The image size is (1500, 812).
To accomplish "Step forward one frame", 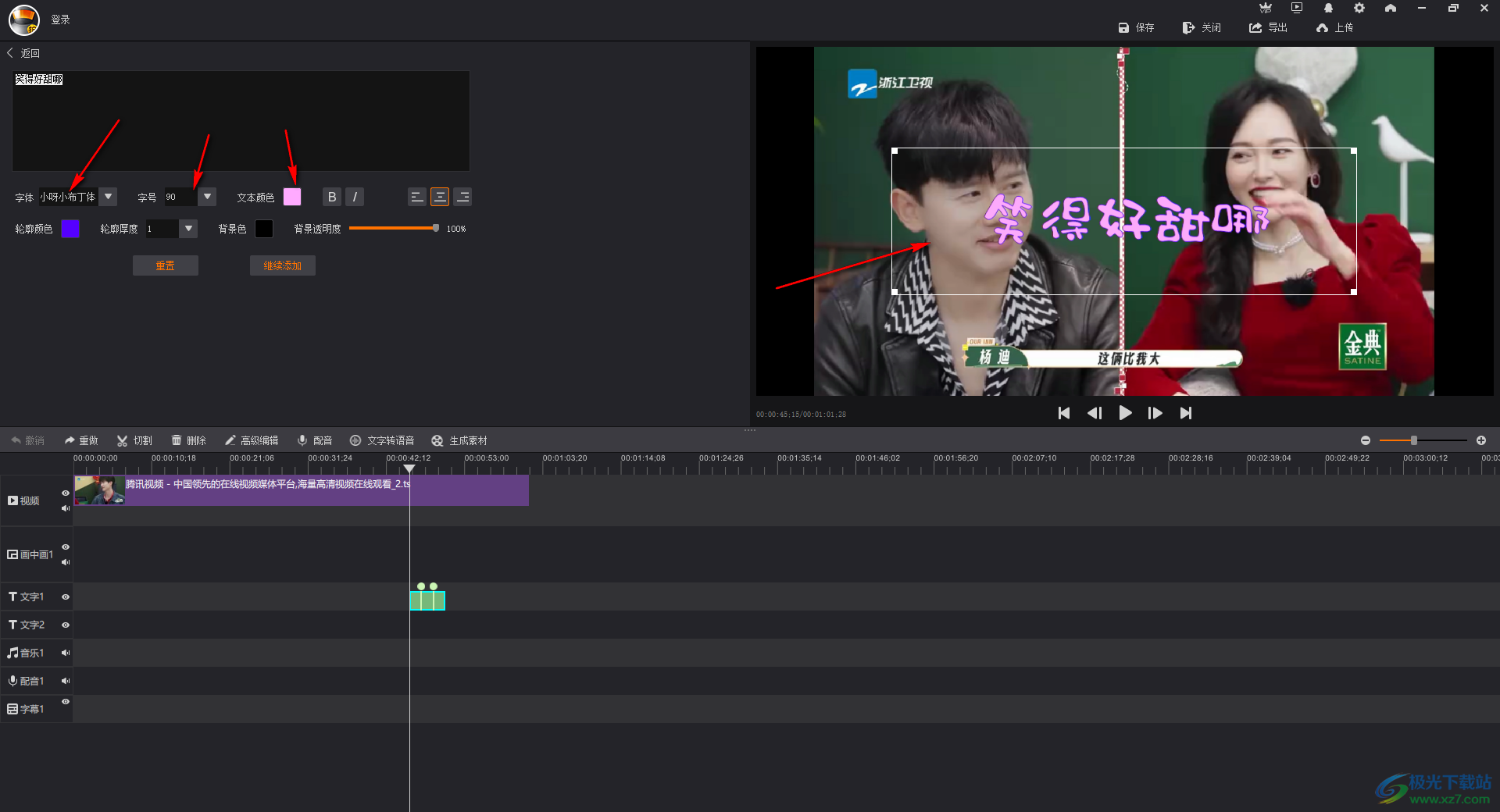I will coord(1155,413).
